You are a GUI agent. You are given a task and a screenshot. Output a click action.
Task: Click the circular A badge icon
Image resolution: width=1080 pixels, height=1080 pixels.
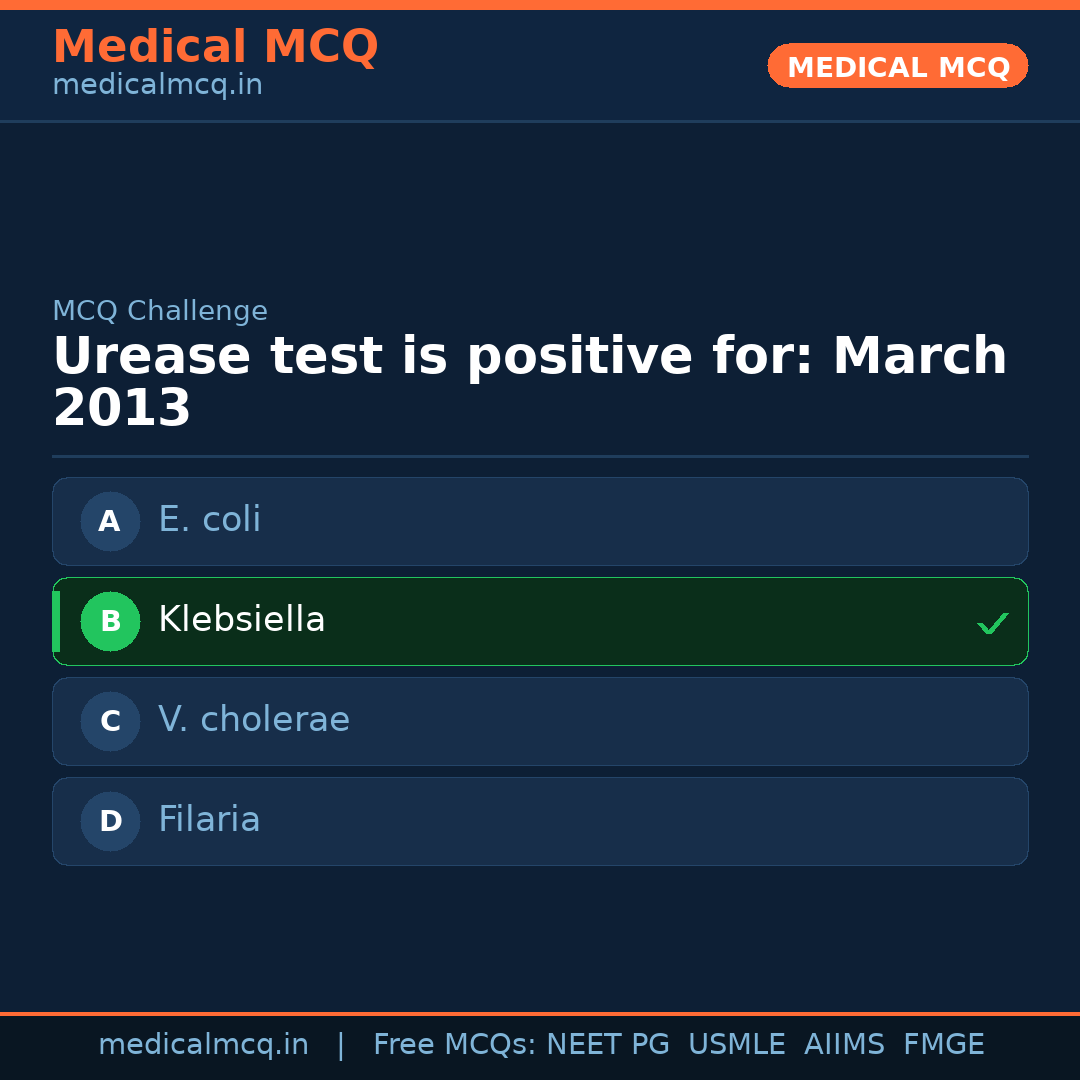(110, 521)
